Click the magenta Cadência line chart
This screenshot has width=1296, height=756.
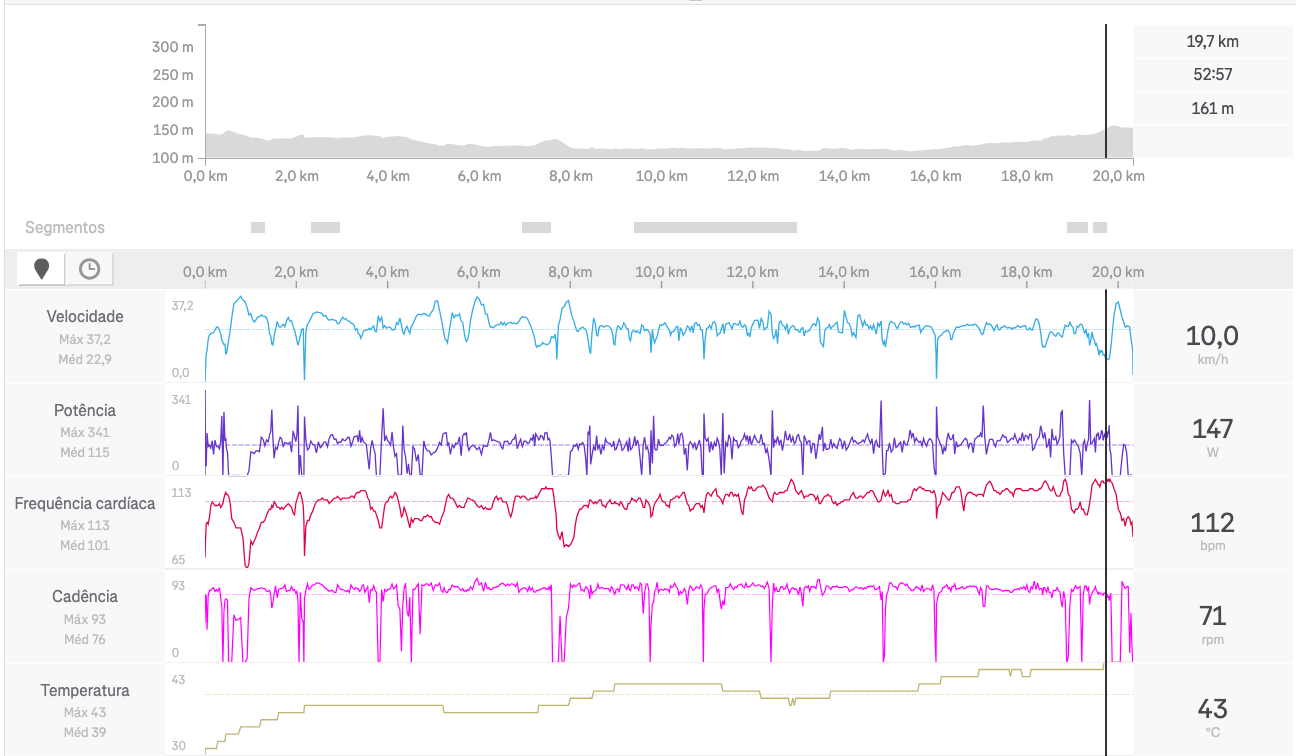pos(669,619)
